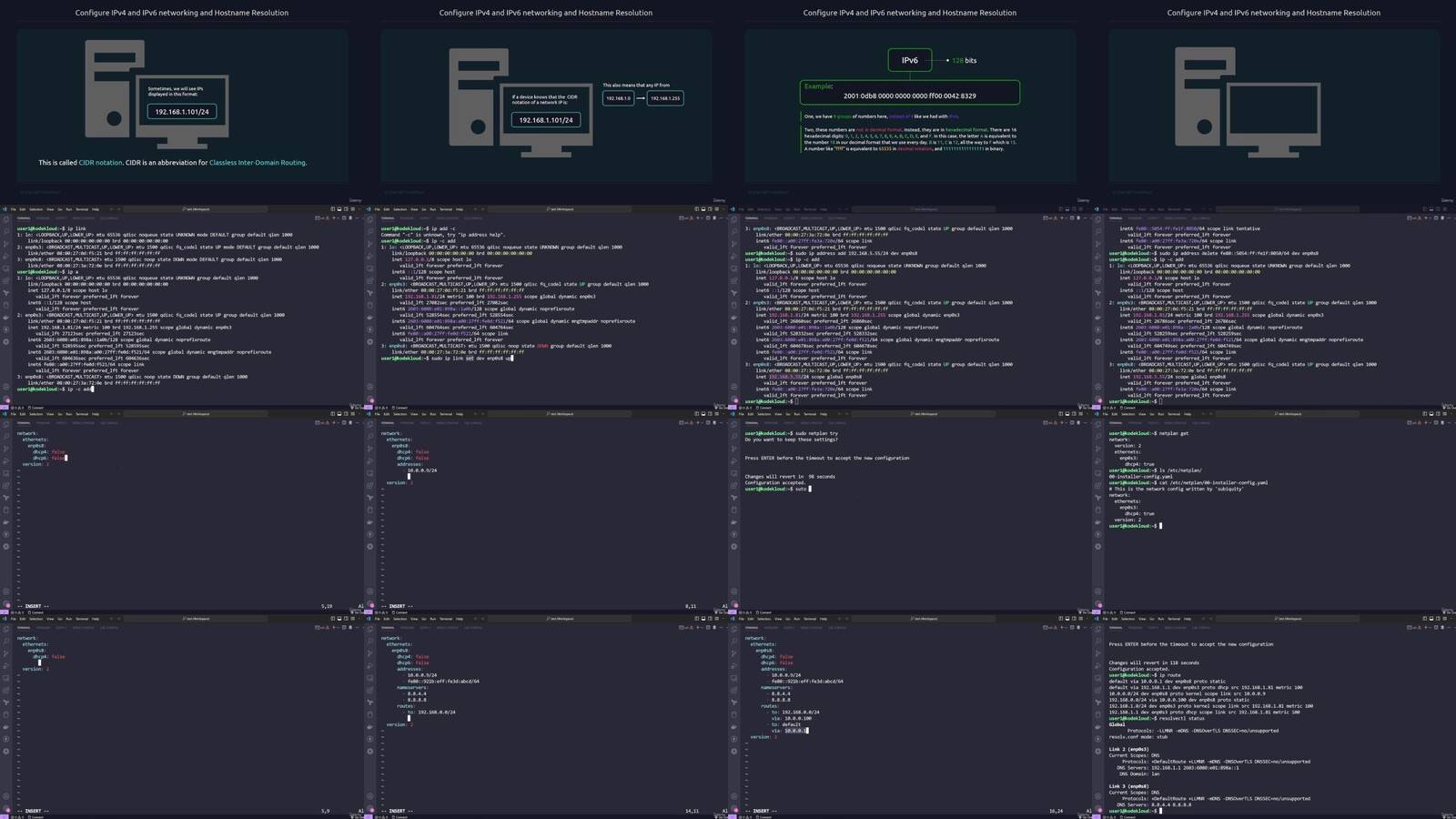The width and height of the screenshot is (1456, 819).
Task: Click trash icon to kill 'sudo netplan try' terminal
Action: [1079, 422]
